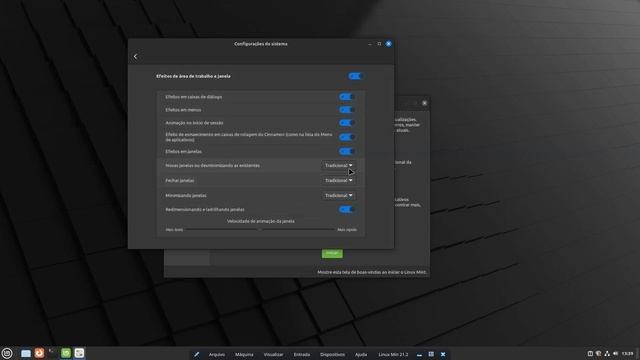Open the Arquivo menu
Image resolution: width=640 pixels, height=360 pixels.
point(217,355)
